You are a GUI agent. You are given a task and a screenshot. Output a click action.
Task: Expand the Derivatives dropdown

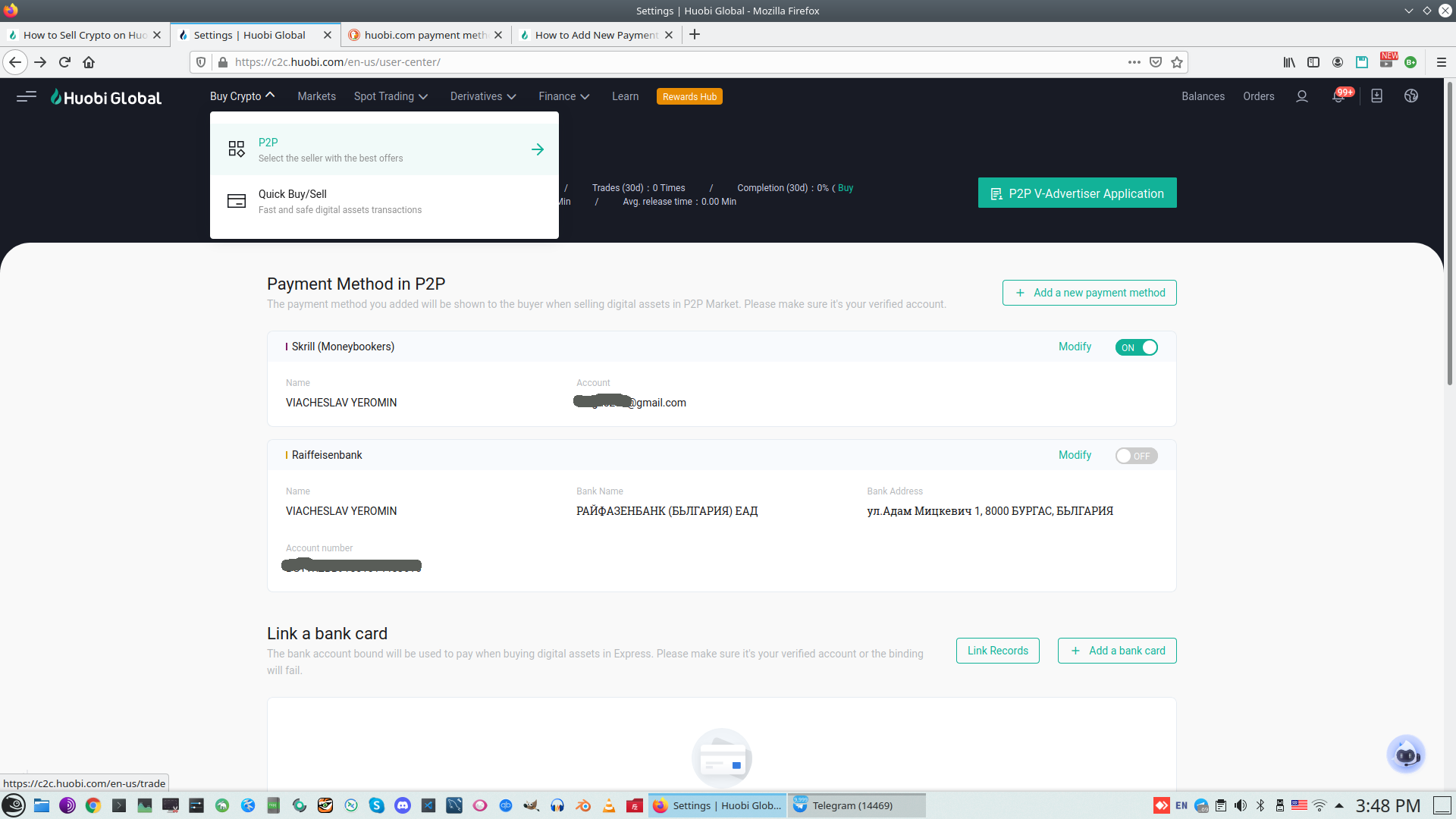click(x=483, y=96)
